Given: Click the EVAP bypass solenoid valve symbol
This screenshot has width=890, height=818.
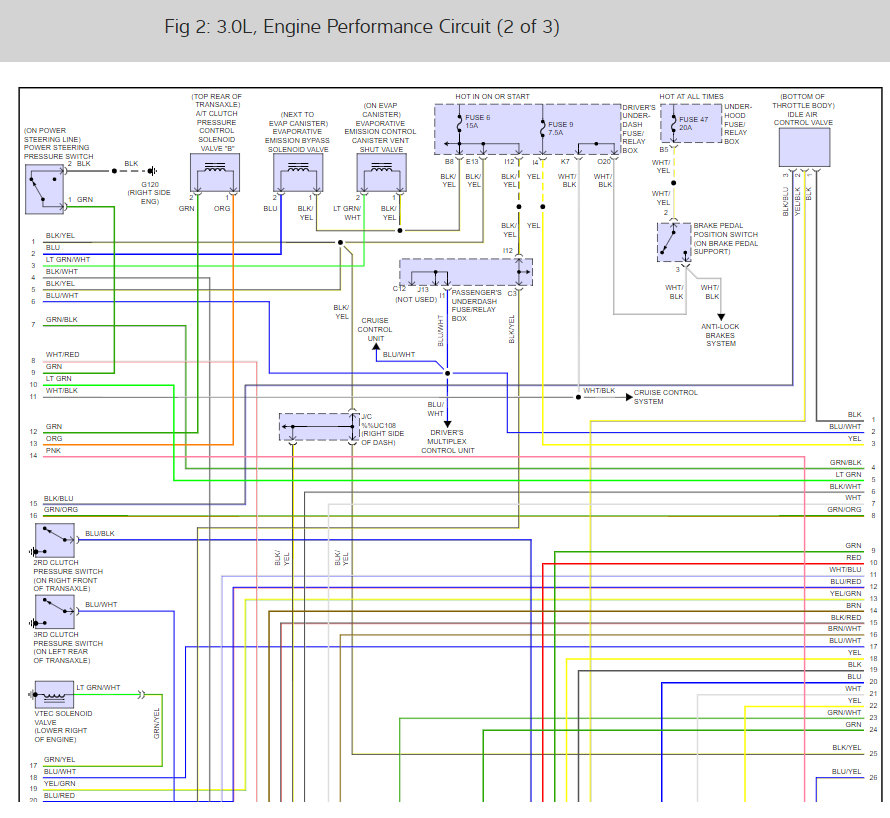Looking at the screenshot, I should [x=298, y=173].
